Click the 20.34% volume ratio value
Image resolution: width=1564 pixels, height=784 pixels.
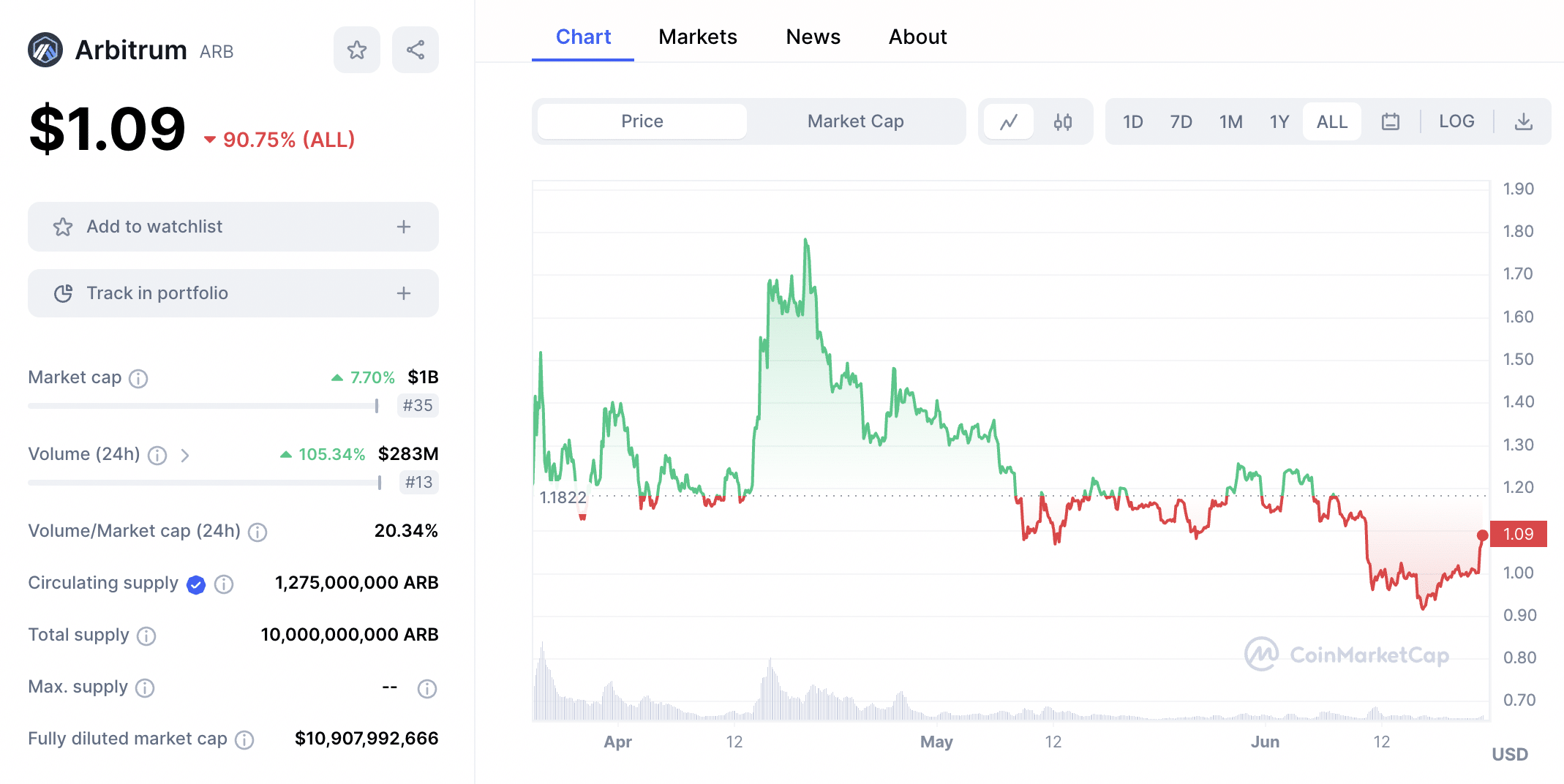(406, 531)
